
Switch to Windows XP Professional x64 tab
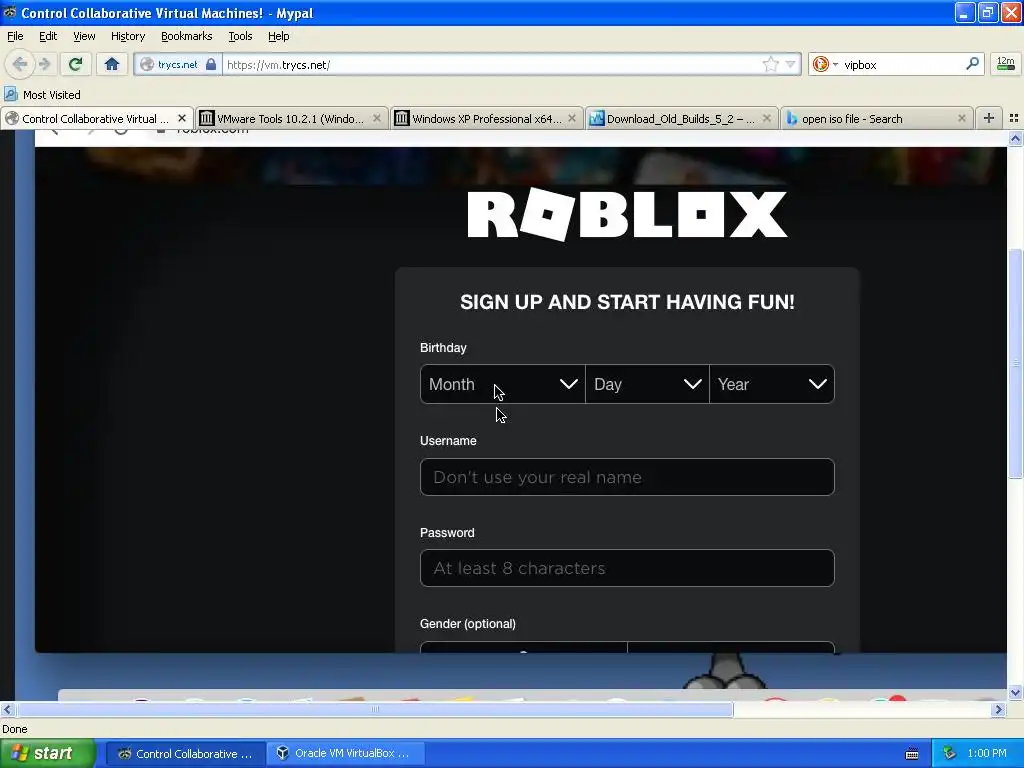[x=487, y=118]
